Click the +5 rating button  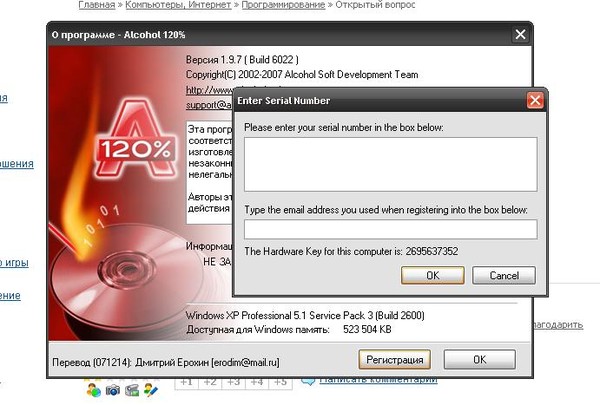click(x=280, y=382)
